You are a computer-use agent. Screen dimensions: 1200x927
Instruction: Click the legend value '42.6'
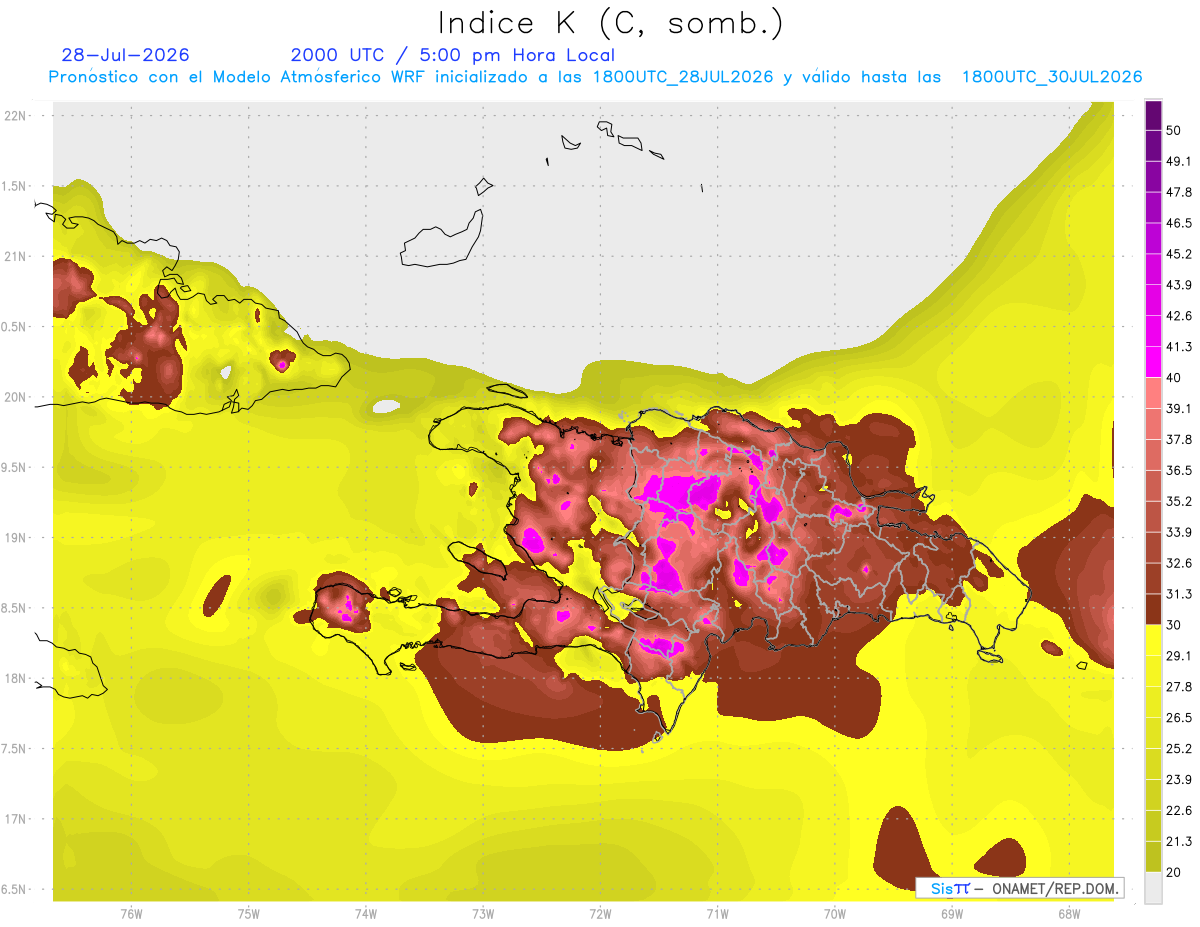[x=1179, y=316]
